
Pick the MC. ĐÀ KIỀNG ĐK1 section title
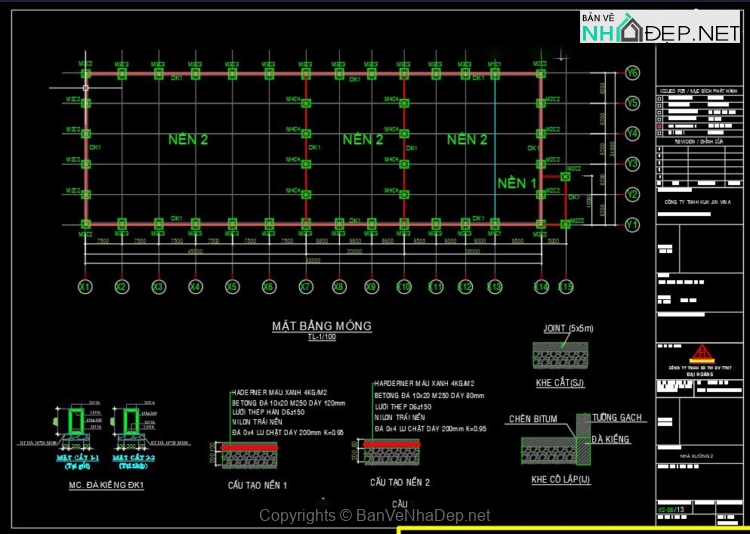pos(105,485)
